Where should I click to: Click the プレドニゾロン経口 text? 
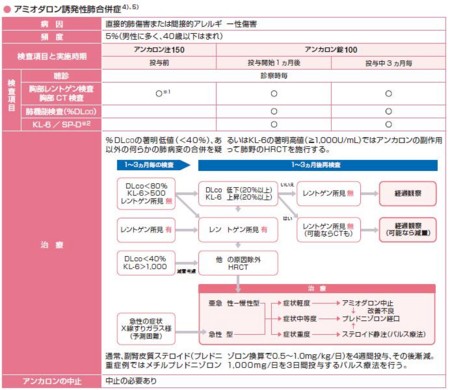(371, 319)
